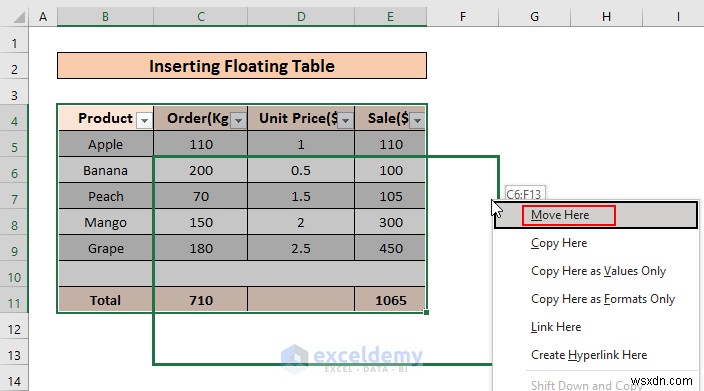The width and height of the screenshot is (704, 391).
Task: Select column H header
Action: (606, 17)
